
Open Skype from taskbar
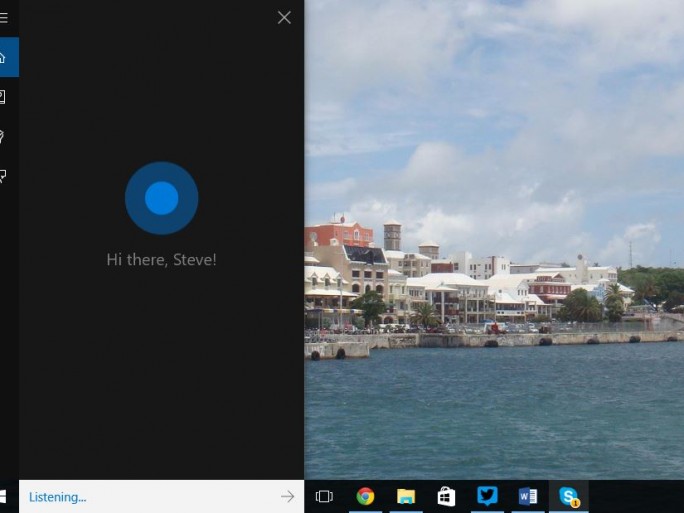pos(569,496)
